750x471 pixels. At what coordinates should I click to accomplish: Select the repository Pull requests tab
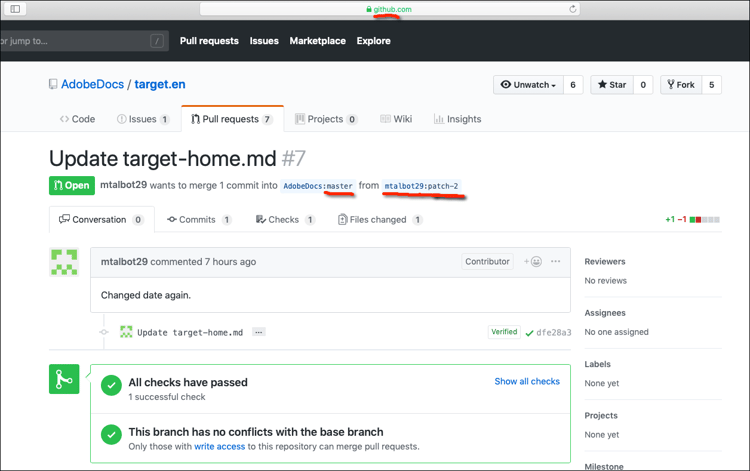tap(232, 119)
